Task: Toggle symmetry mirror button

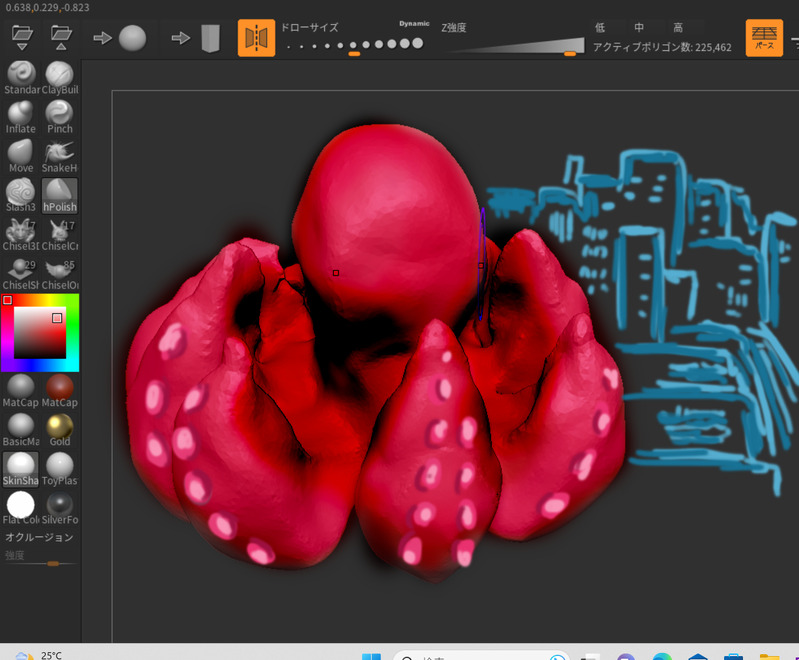Action: (x=256, y=38)
